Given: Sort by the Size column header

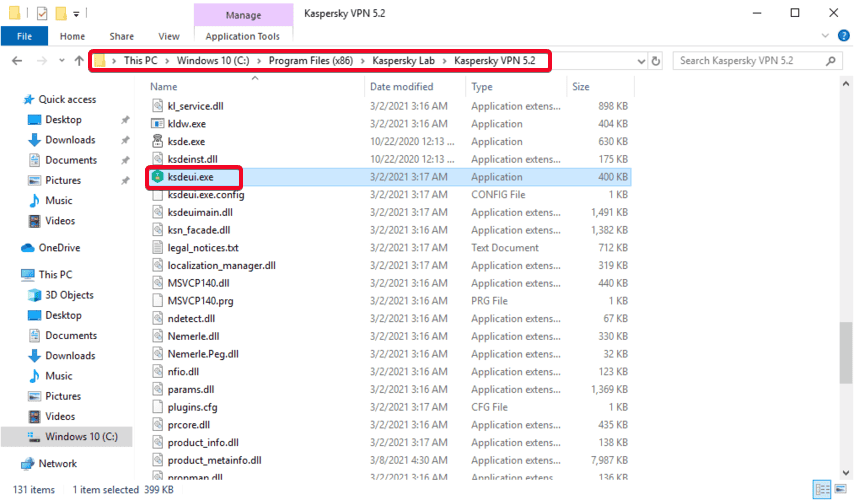Looking at the screenshot, I should pyautogui.click(x=581, y=87).
